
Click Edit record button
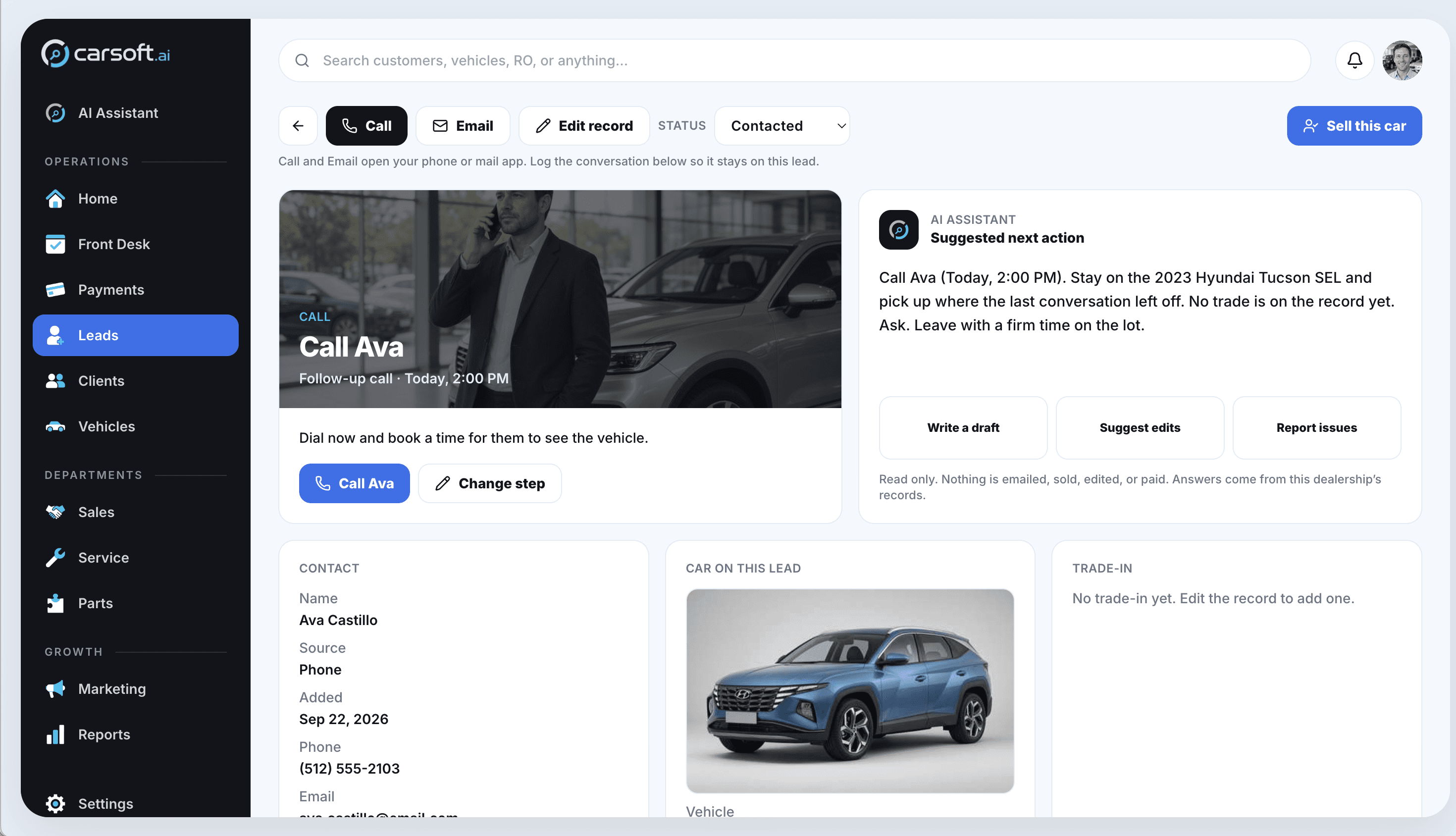point(584,126)
